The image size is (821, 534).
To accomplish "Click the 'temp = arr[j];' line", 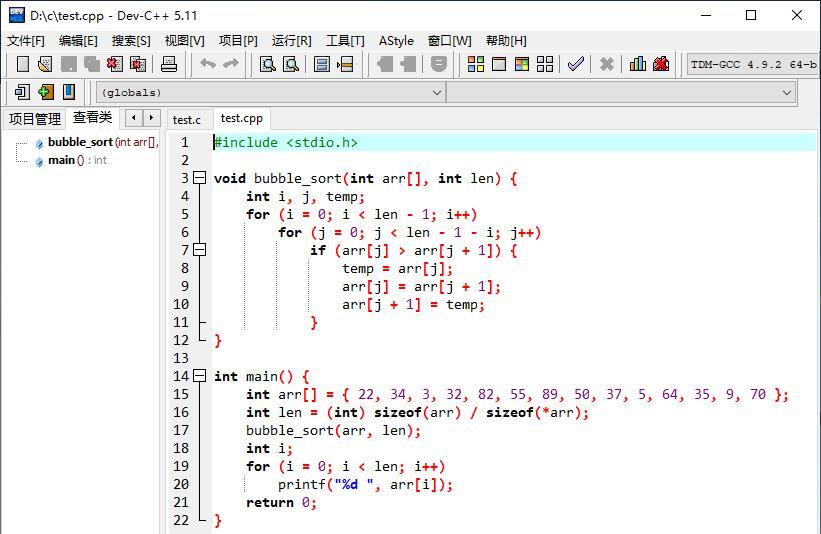I will 397,269.
